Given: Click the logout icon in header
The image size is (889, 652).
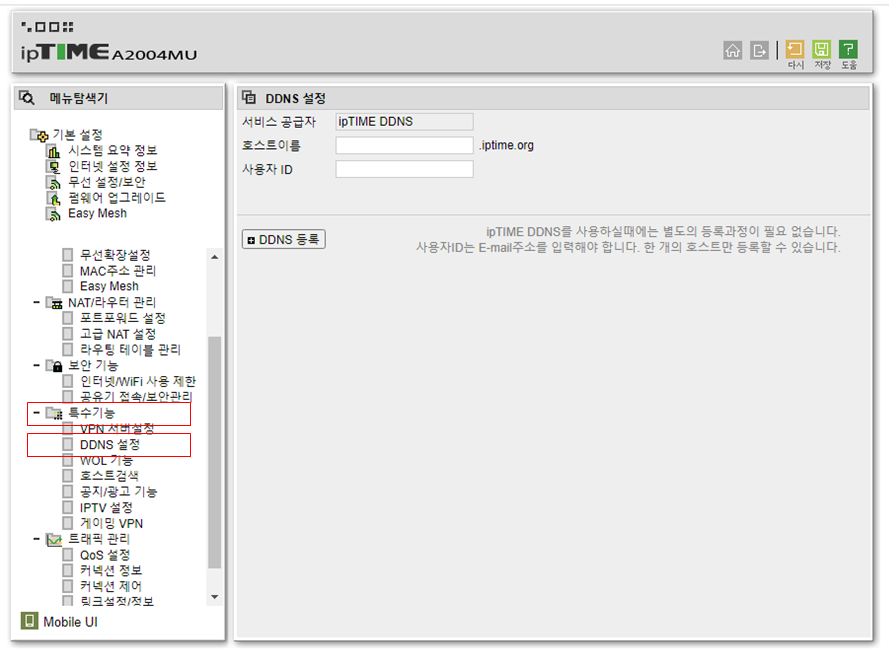Looking at the screenshot, I should tap(759, 50).
